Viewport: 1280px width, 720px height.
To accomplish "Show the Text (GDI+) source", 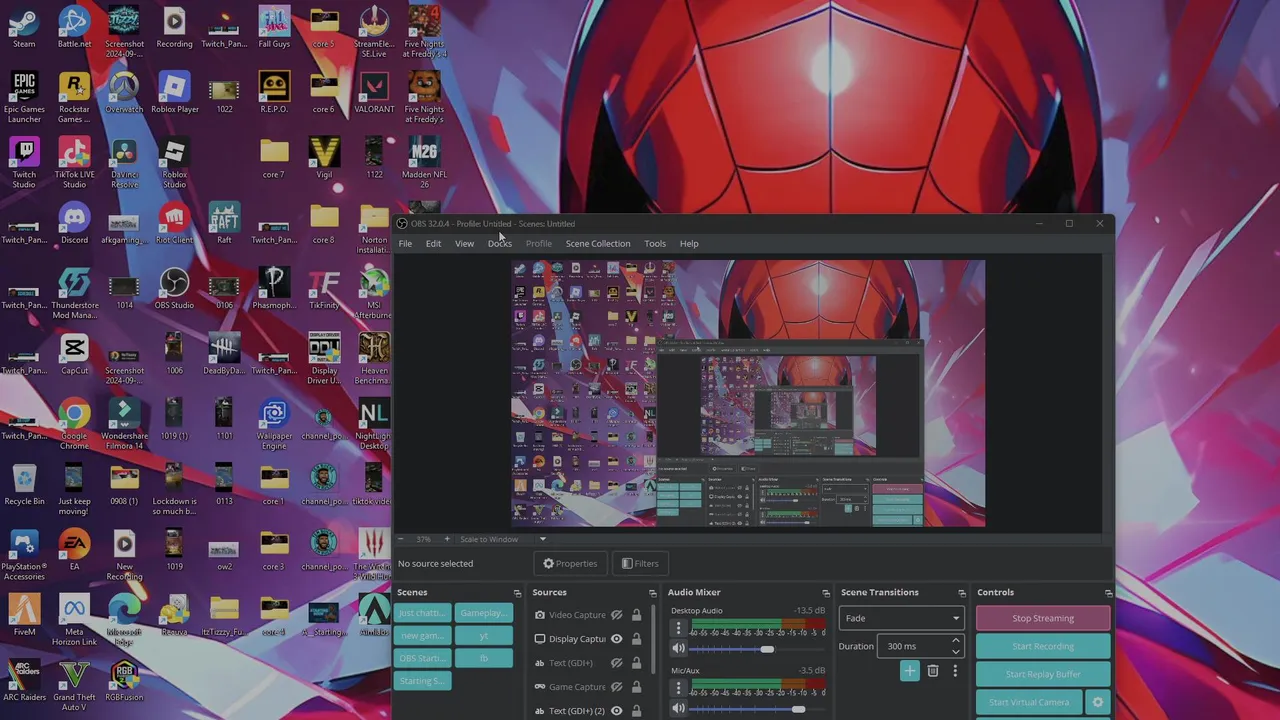I will pyautogui.click(x=616, y=663).
